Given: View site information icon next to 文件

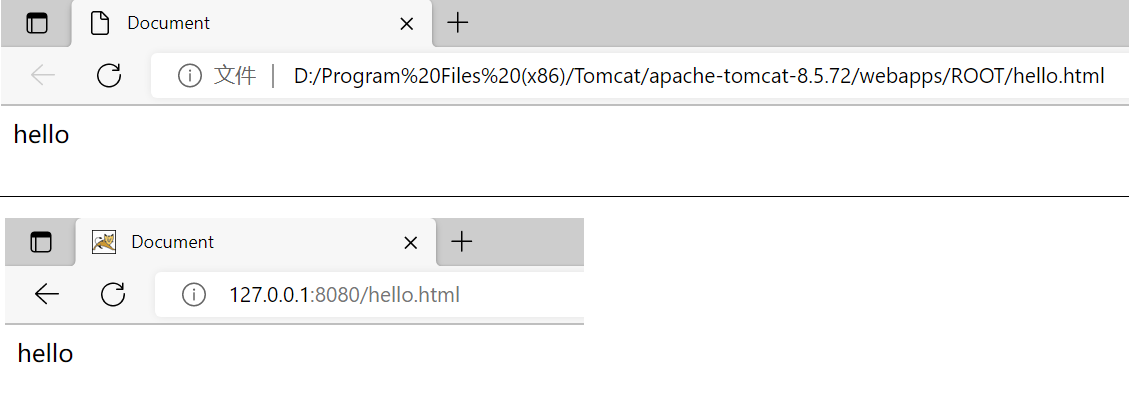Looking at the screenshot, I should (x=189, y=75).
